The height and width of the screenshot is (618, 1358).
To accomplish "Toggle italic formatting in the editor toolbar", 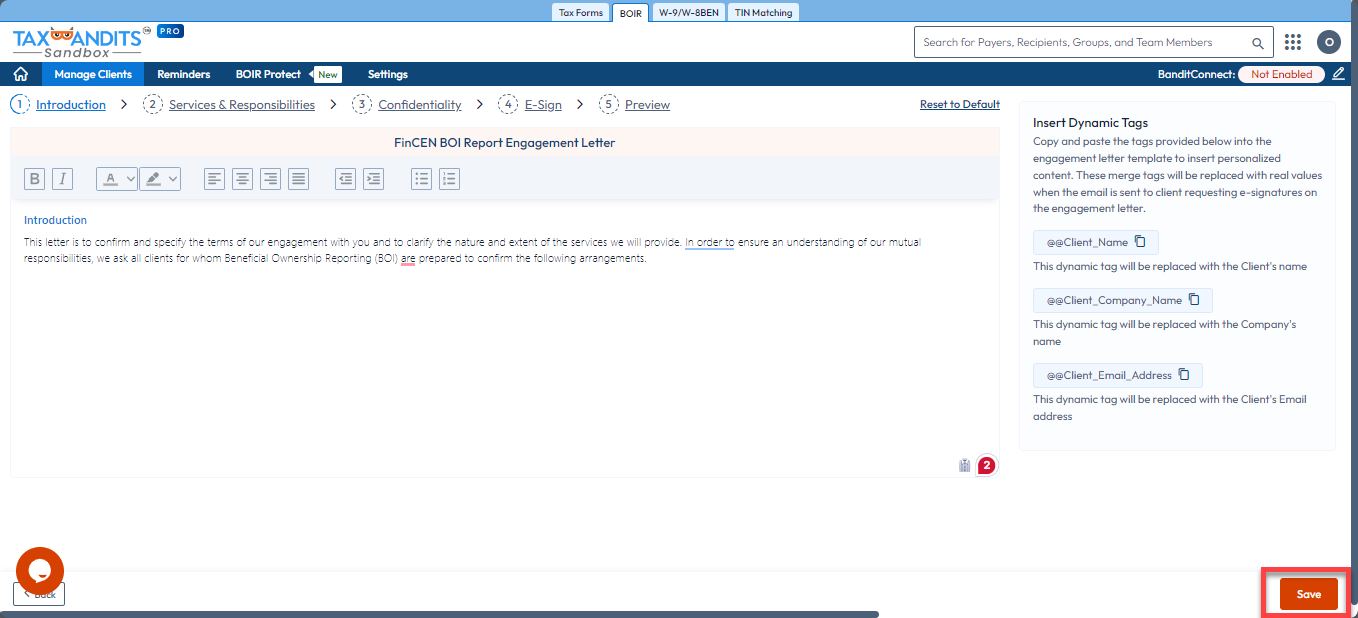I will click(x=62, y=179).
